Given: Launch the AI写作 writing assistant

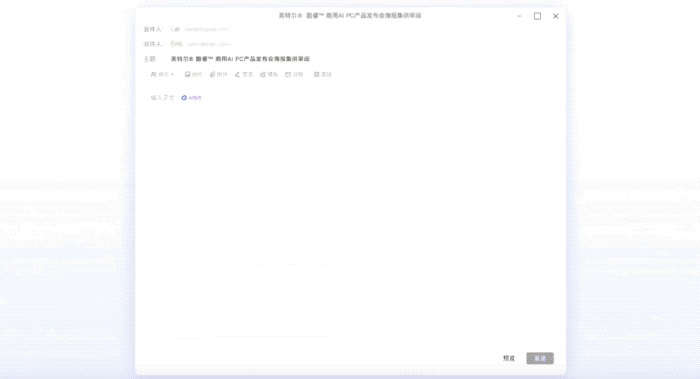Looking at the screenshot, I should (192, 98).
